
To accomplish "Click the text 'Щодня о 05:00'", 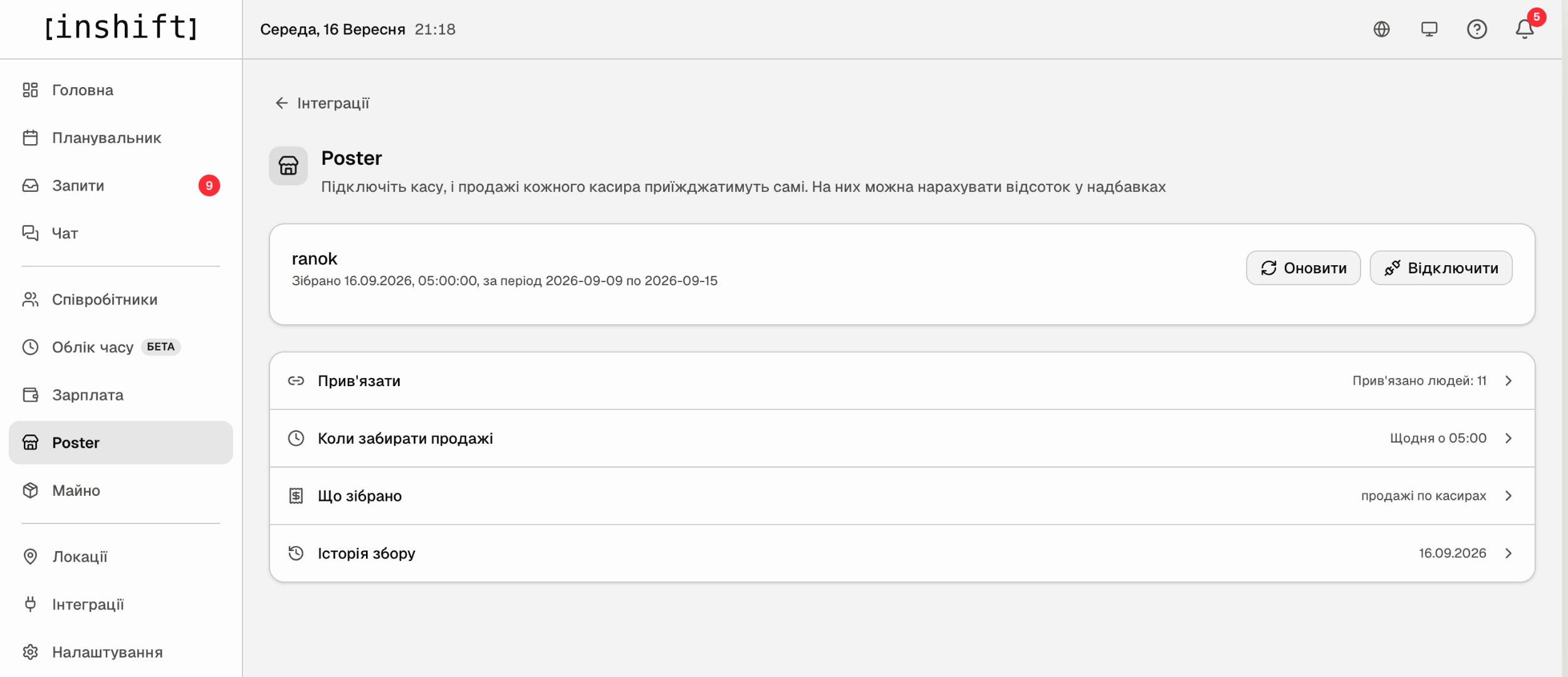I will 1438,438.
